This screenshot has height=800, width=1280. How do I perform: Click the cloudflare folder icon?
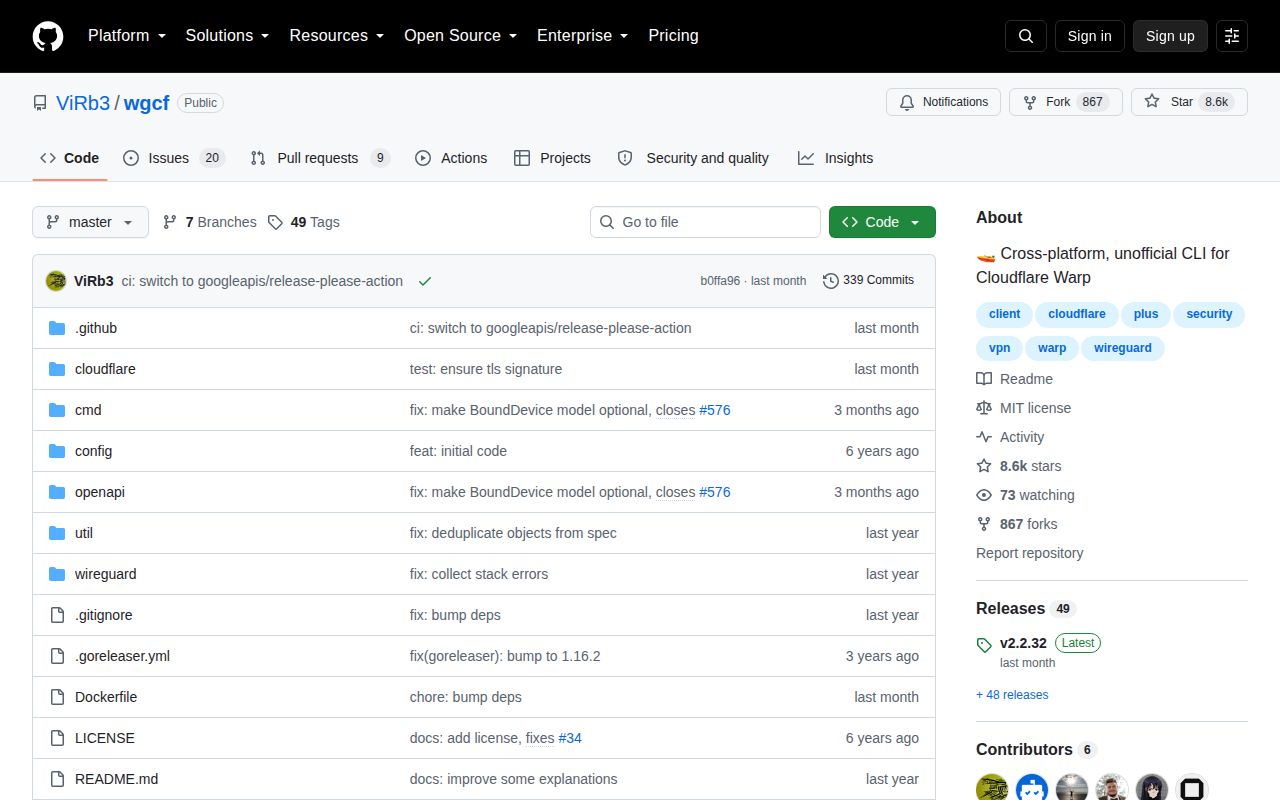tap(57, 369)
